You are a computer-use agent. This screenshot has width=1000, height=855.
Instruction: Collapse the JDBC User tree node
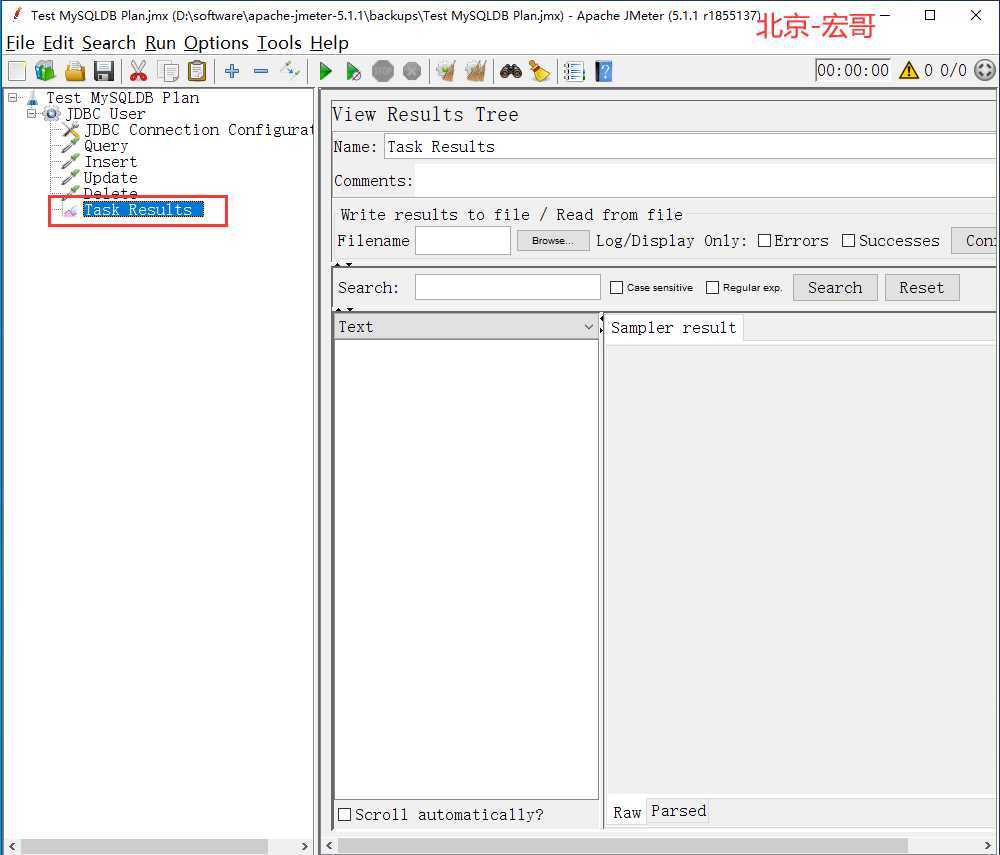31,113
